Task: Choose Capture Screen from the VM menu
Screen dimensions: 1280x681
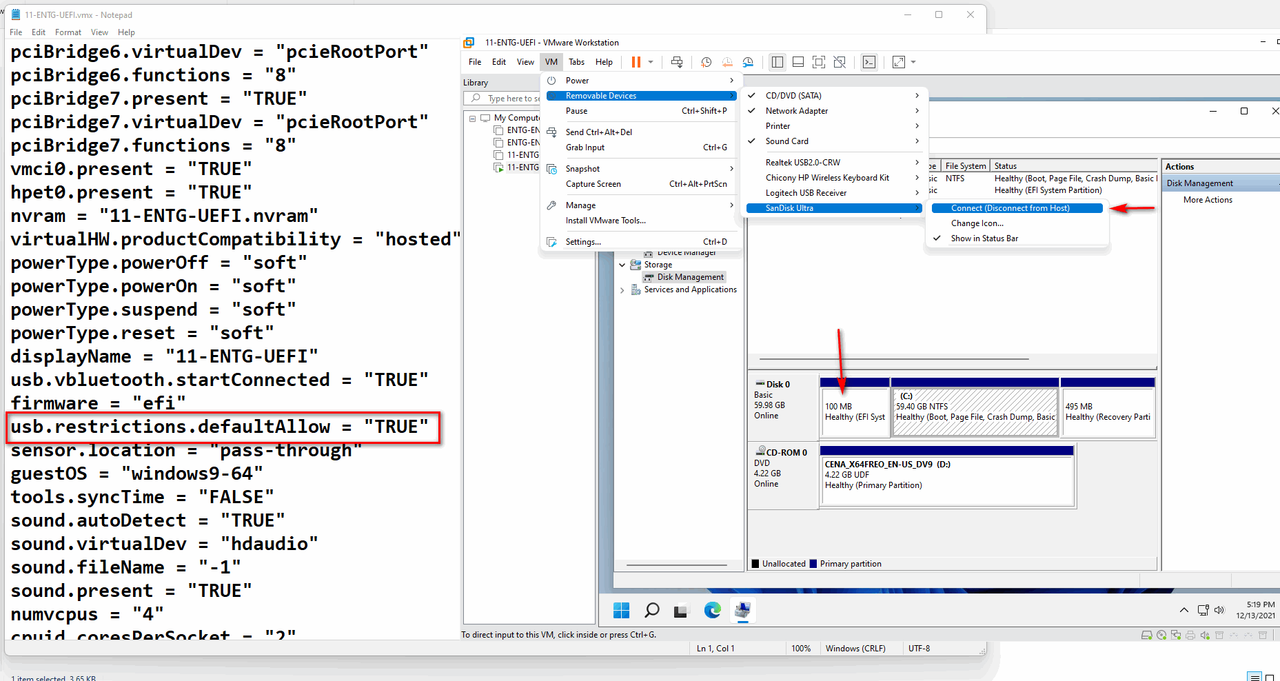Action: coord(640,184)
